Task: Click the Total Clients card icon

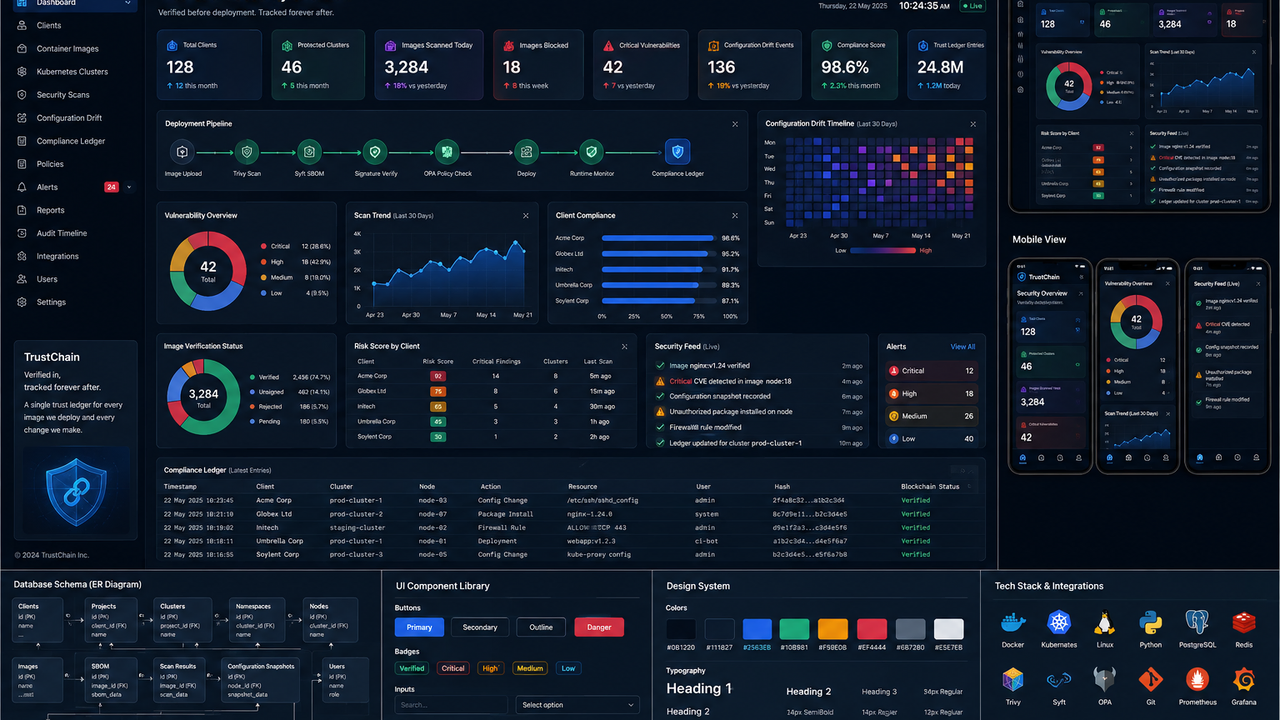Action: pos(173,45)
